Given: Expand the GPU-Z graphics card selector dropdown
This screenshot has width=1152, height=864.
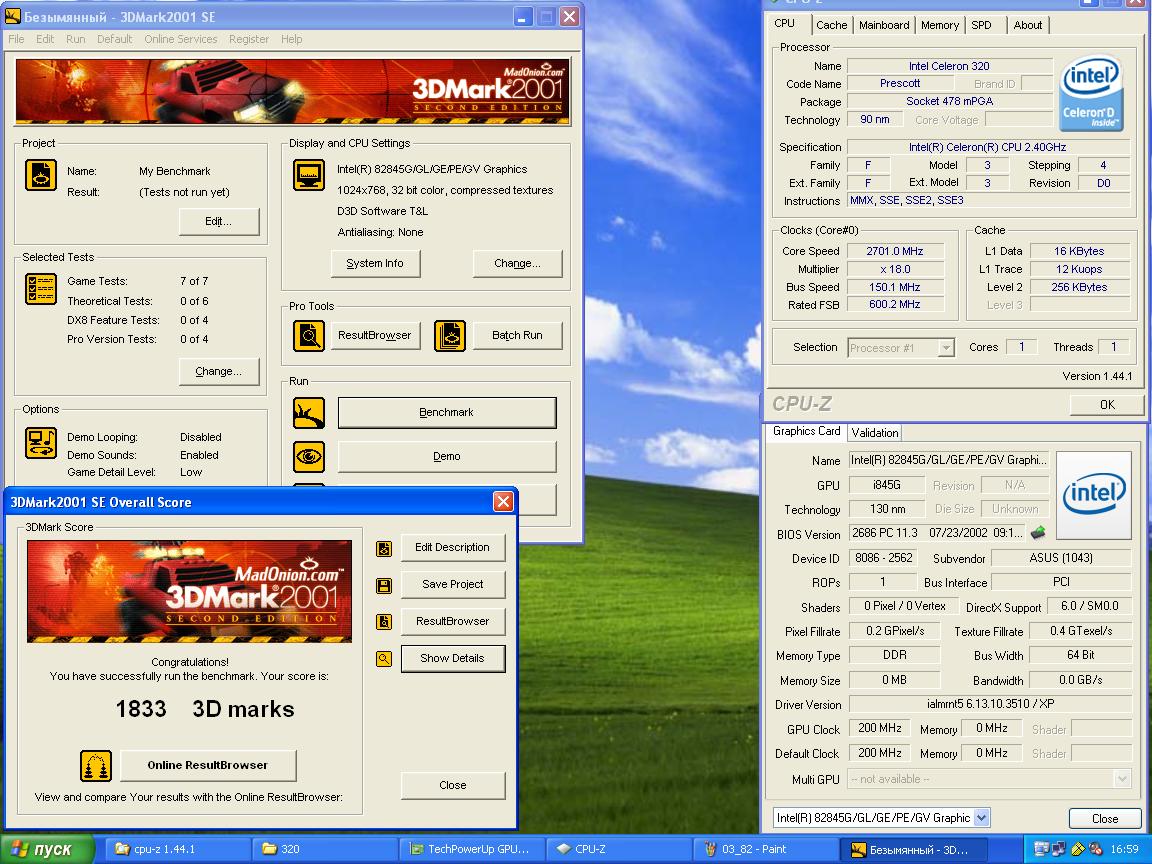Looking at the screenshot, I should point(982,817).
